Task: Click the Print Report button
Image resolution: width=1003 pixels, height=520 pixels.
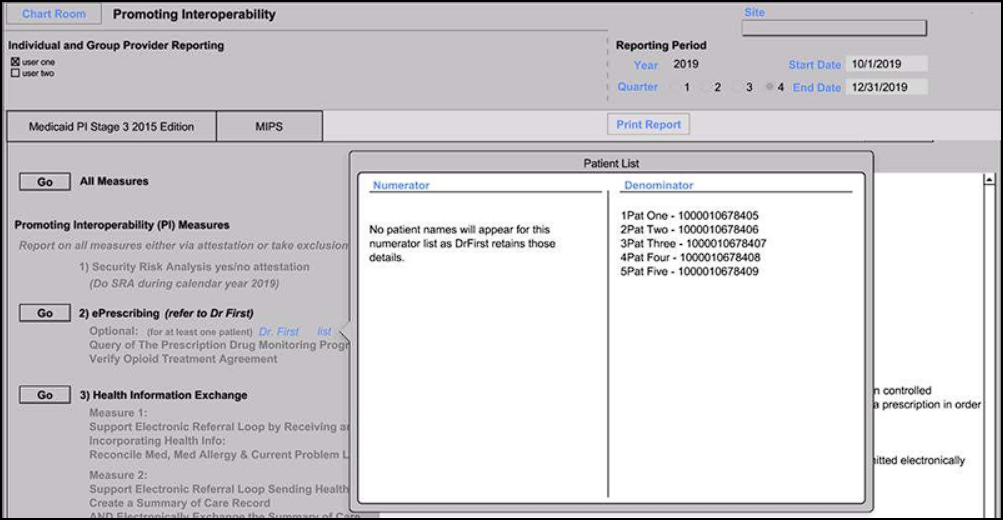Action: point(648,124)
